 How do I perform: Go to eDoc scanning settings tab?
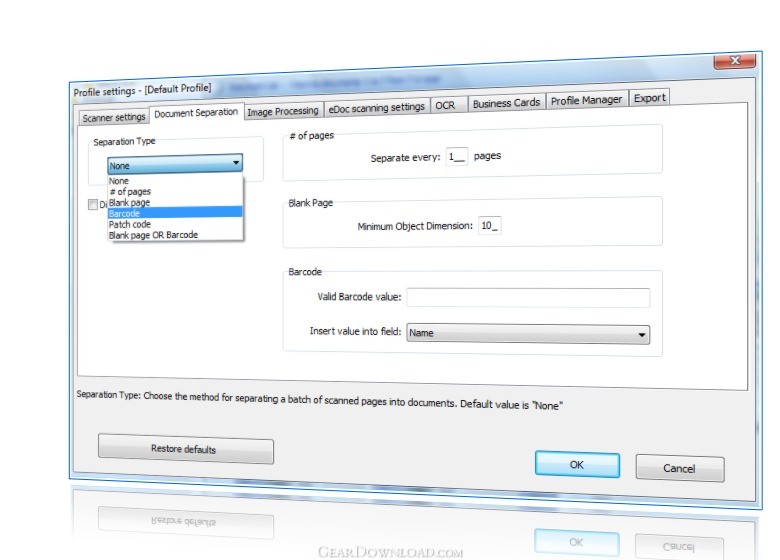377,107
